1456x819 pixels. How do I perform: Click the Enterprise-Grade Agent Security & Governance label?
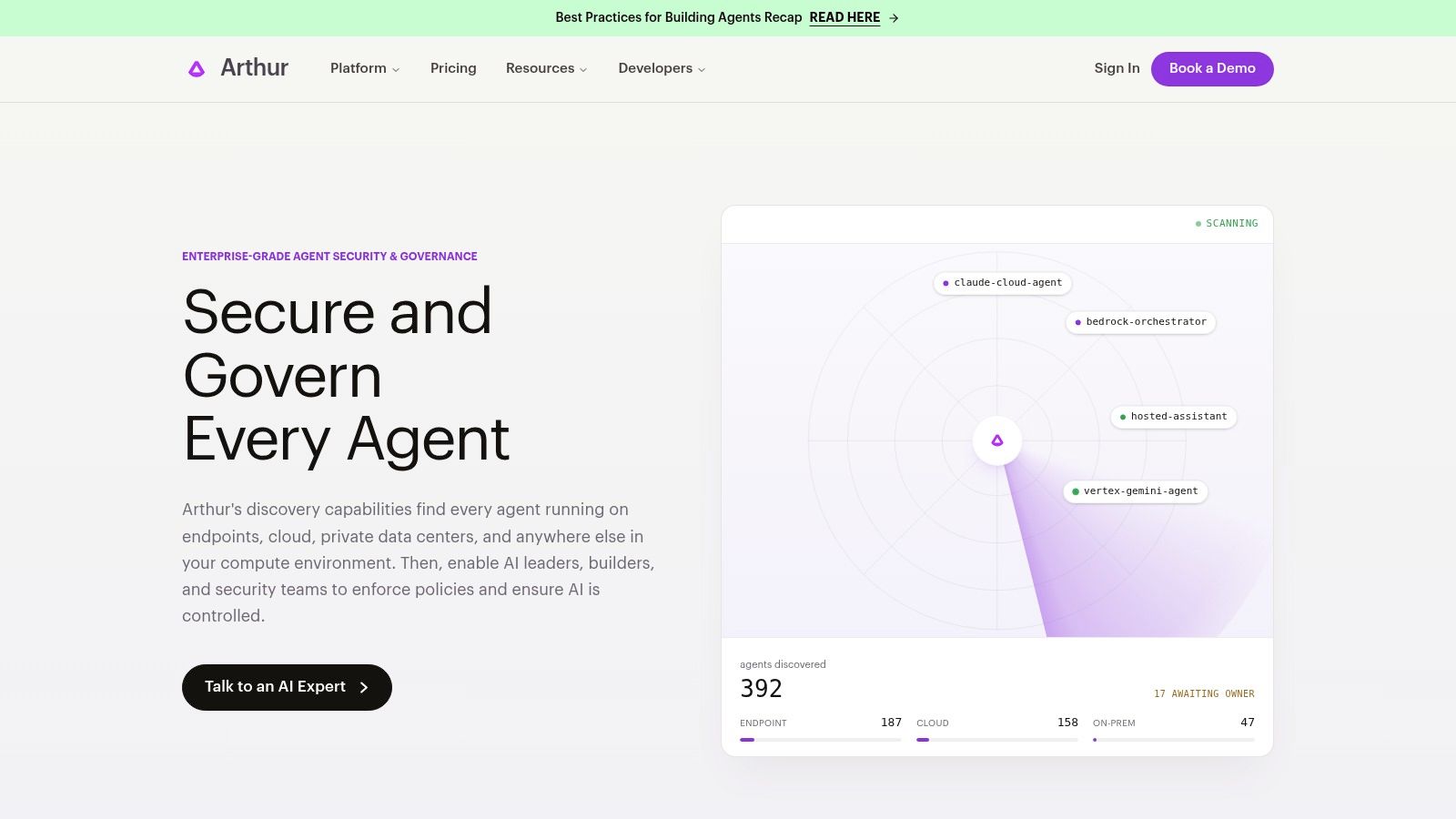pyautogui.click(x=329, y=257)
